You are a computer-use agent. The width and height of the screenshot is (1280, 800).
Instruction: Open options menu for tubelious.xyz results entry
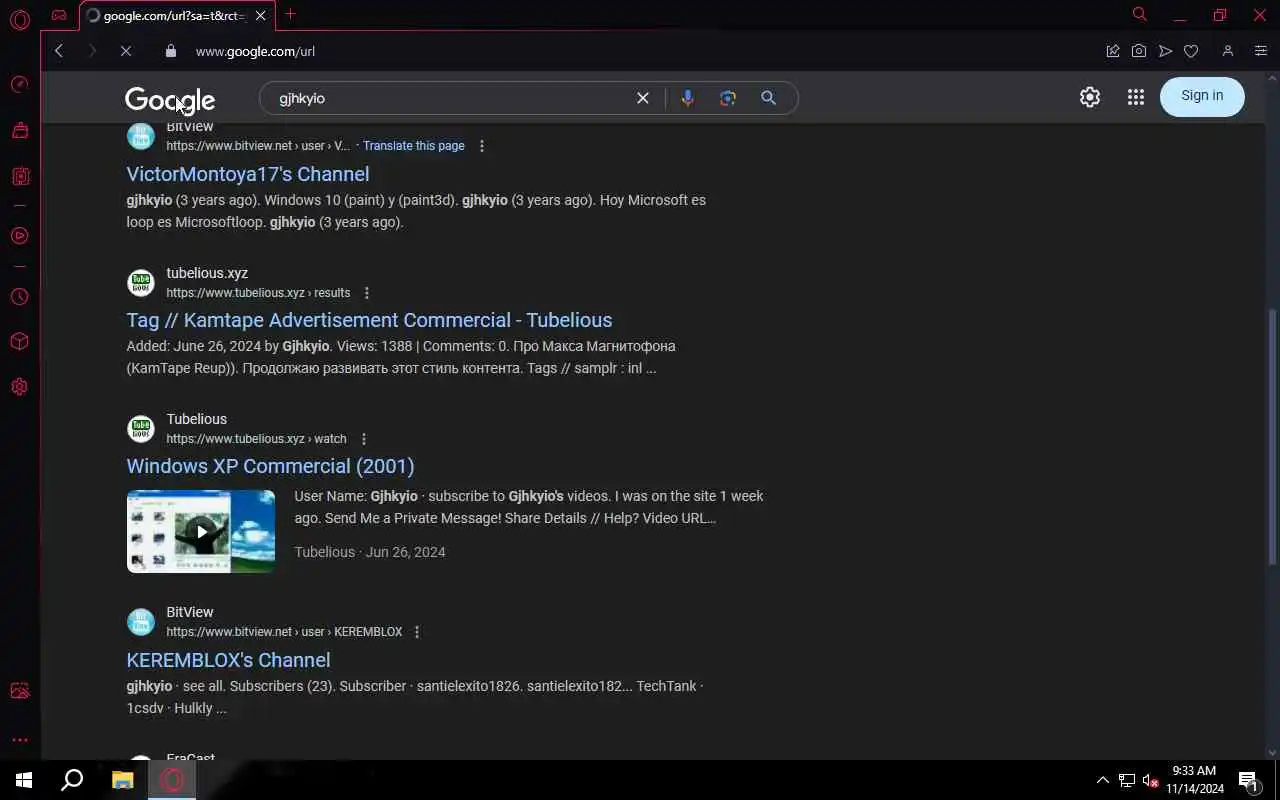(x=367, y=293)
